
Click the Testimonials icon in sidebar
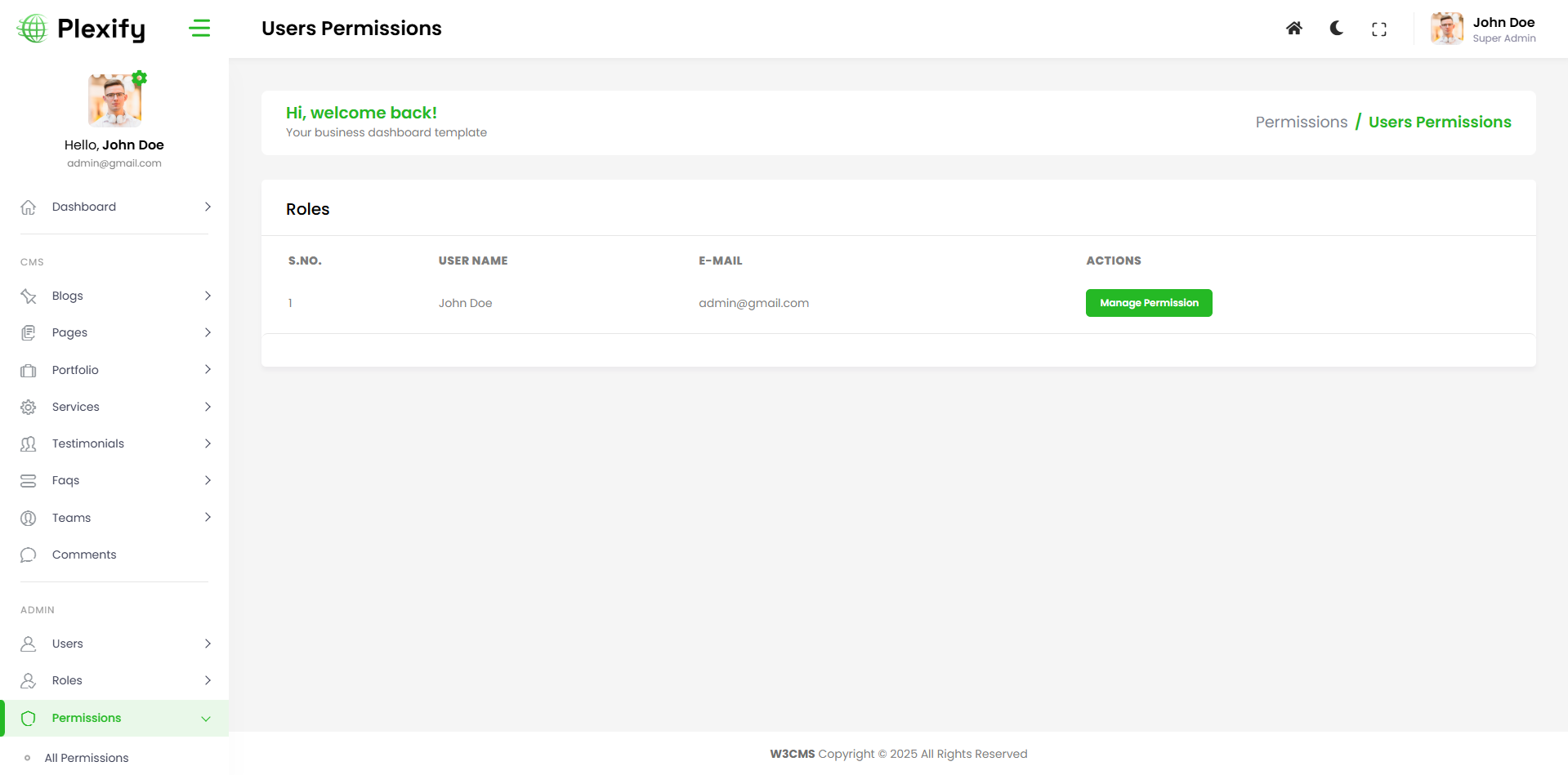pos(29,443)
